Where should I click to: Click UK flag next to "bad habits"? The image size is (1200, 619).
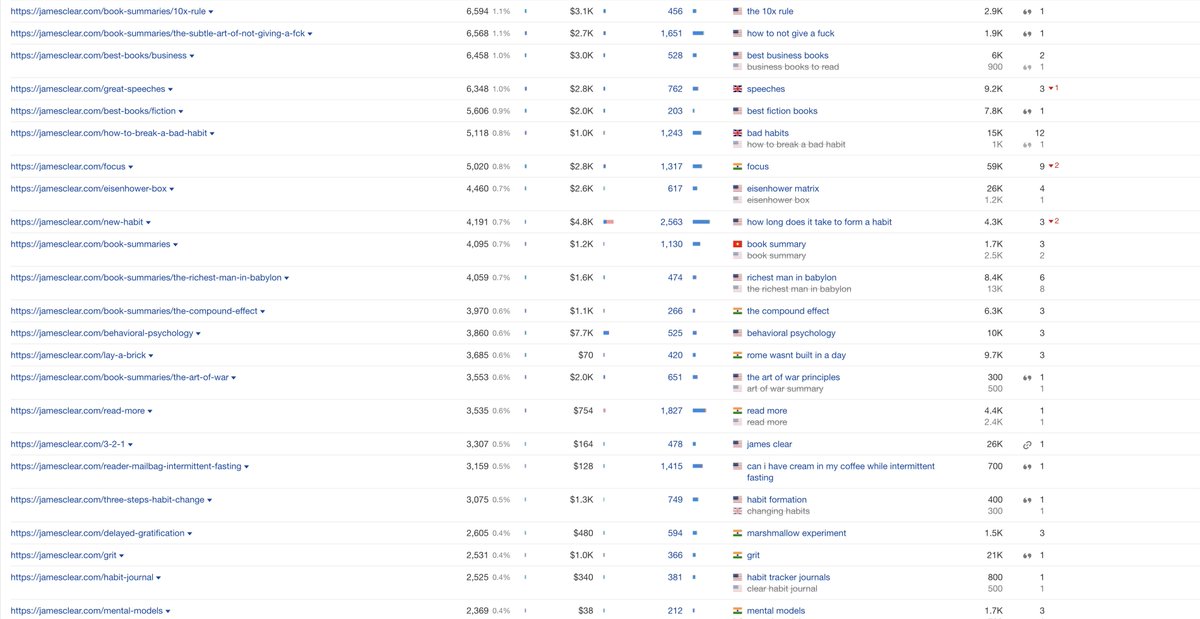[737, 133]
